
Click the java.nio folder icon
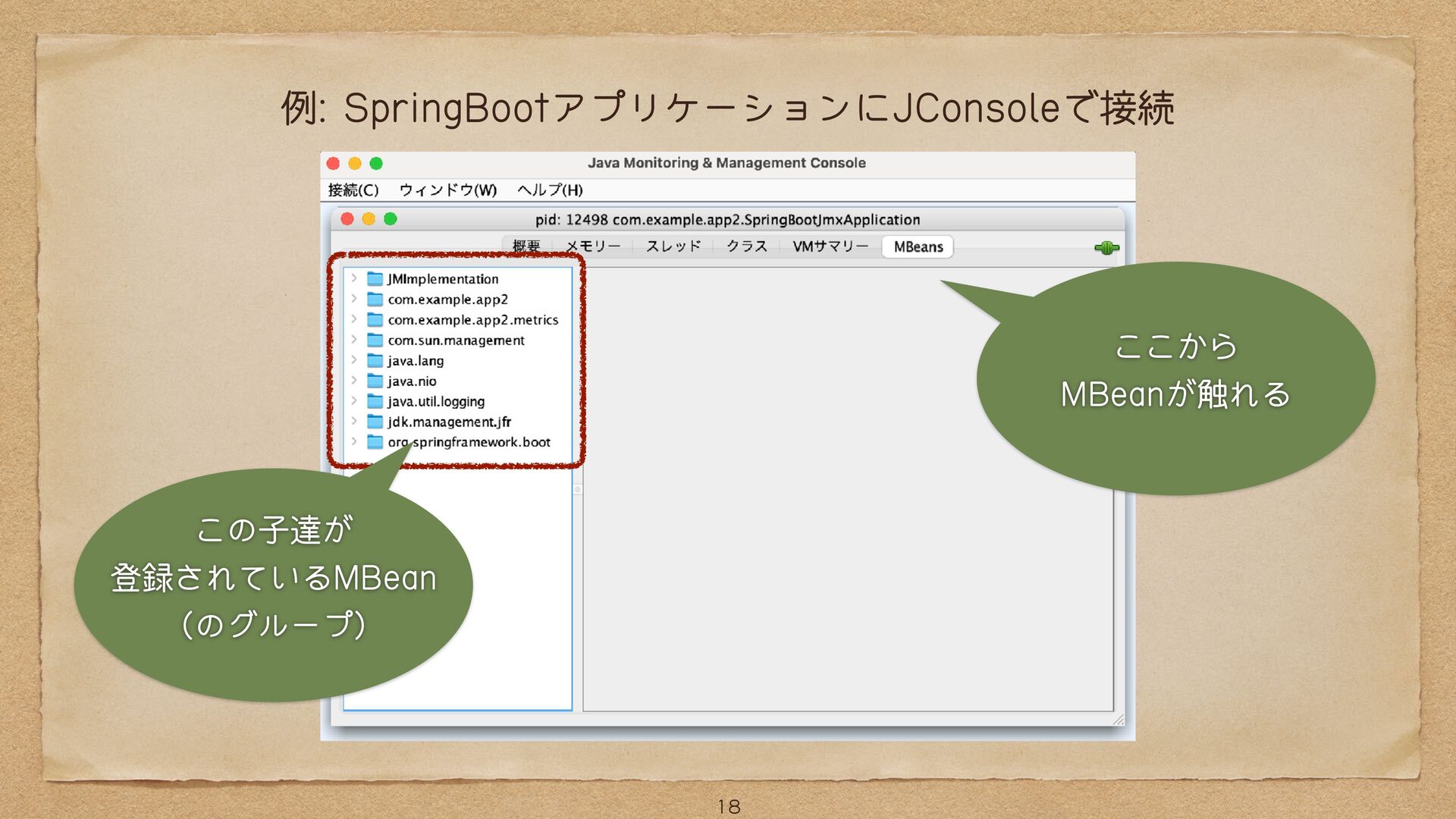pyautogui.click(x=375, y=381)
